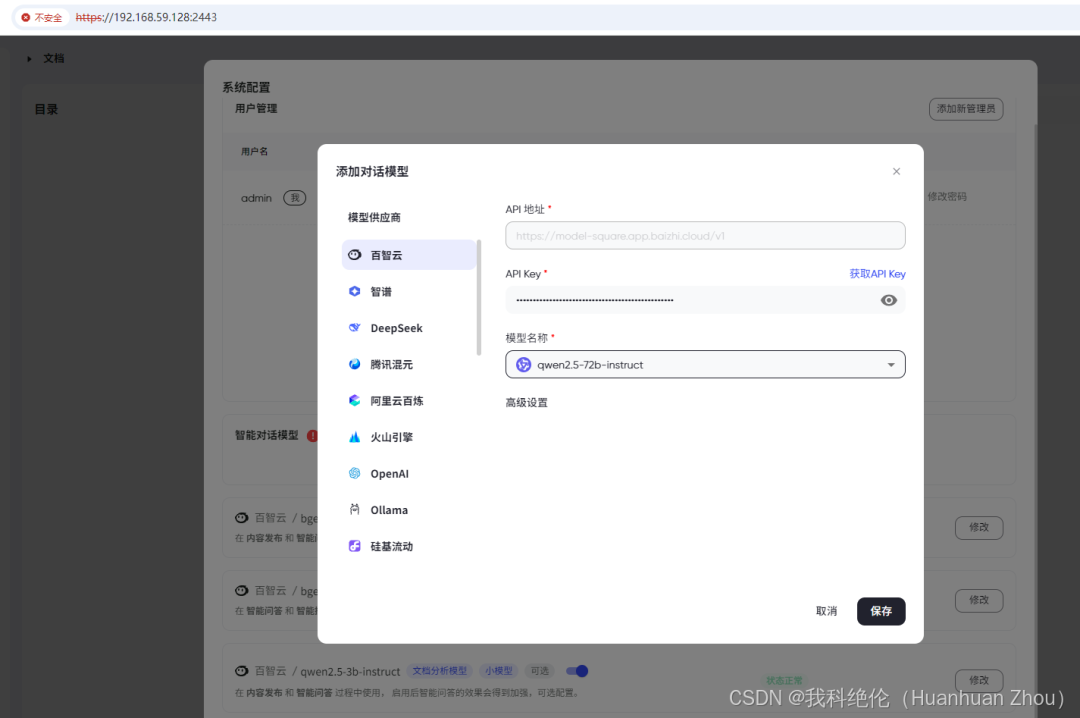The height and width of the screenshot is (718, 1080).
Task: Show the API Key with eye icon
Action: (x=889, y=300)
